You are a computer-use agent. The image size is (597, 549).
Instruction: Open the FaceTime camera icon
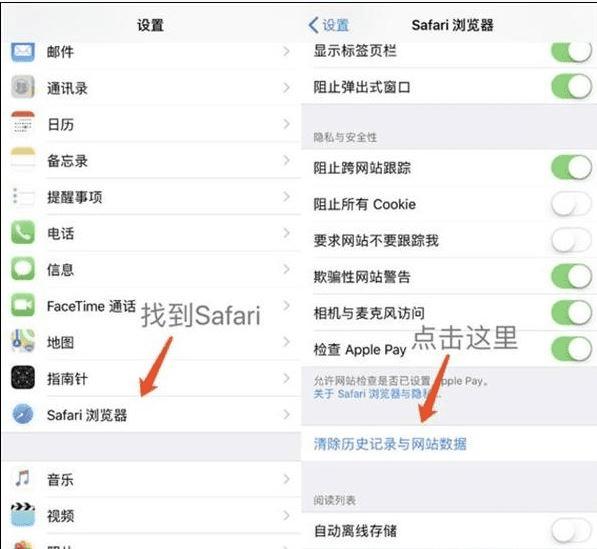click(x=23, y=305)
